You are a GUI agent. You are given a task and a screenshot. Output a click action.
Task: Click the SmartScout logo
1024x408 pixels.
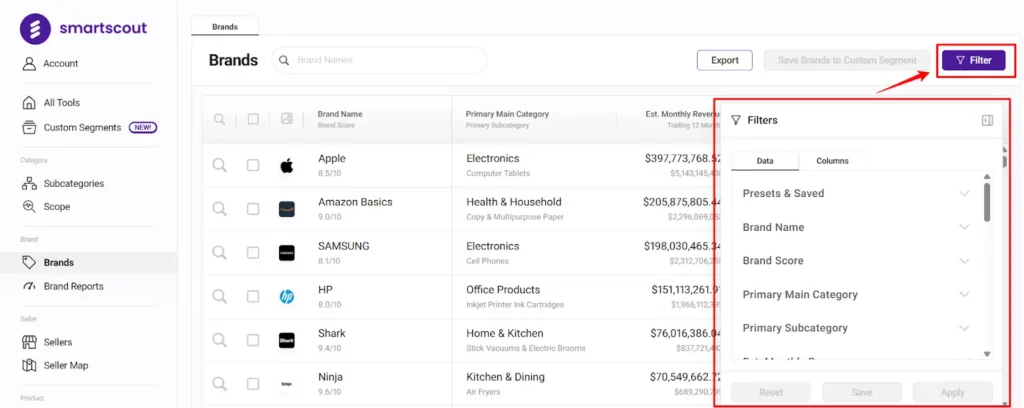click(x=84, y=28)
